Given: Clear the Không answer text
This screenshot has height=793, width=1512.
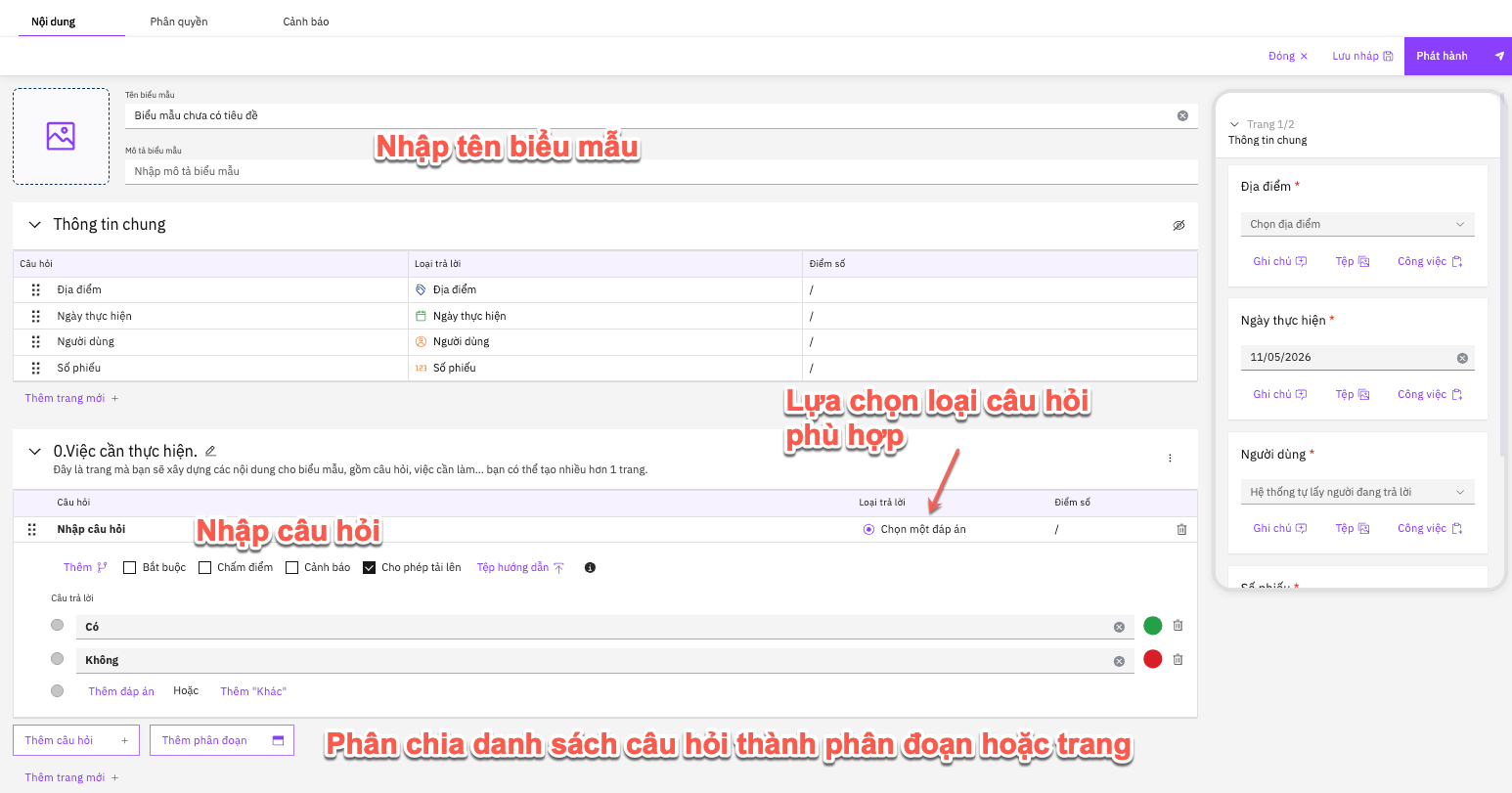Looking at the screenshot, I should [1119, 661].
